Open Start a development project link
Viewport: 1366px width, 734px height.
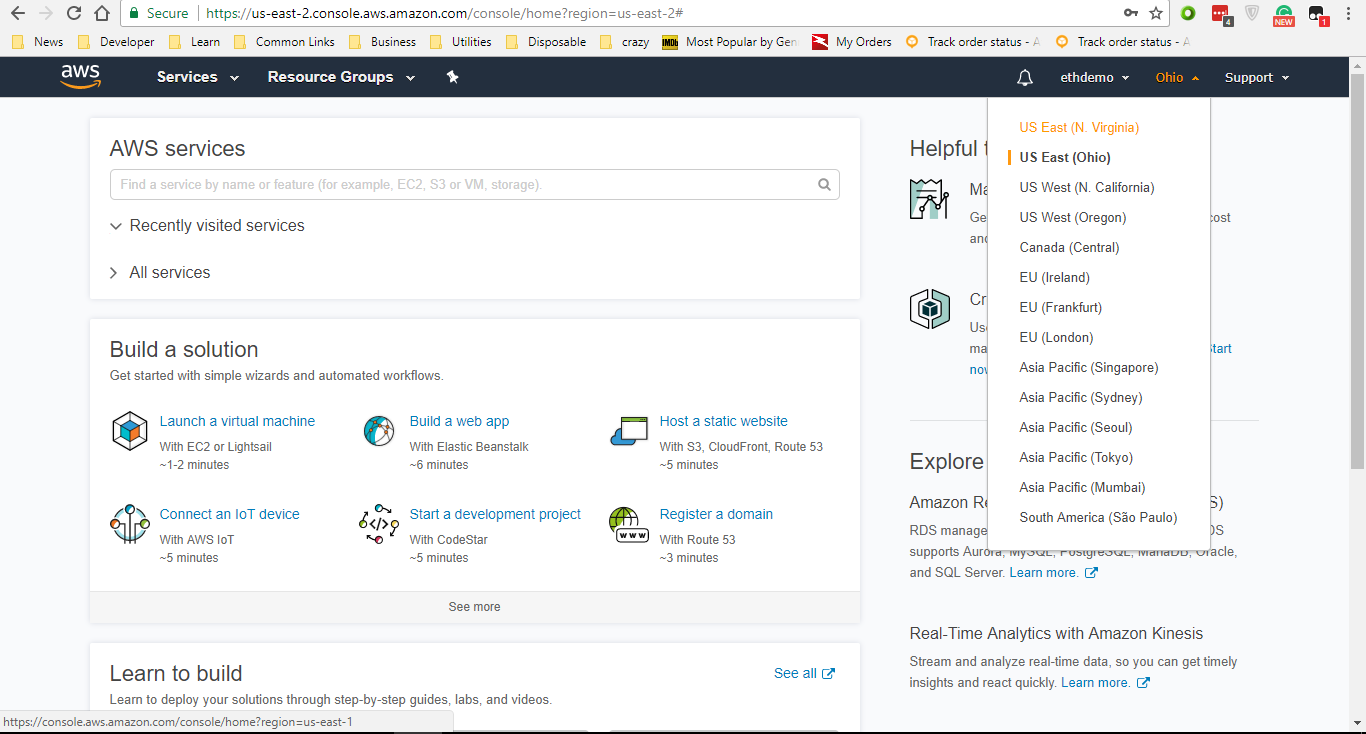point(495,514)
